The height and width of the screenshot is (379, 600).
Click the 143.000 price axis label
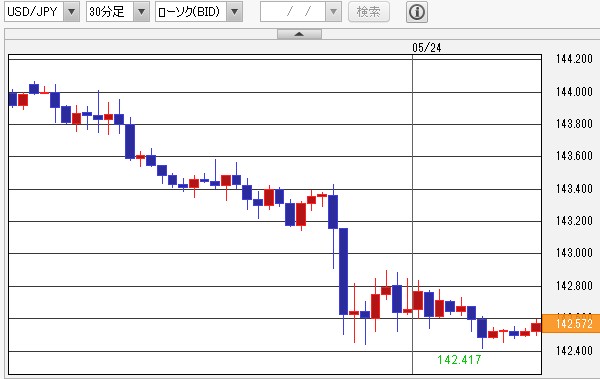click(x=574, y=253)
